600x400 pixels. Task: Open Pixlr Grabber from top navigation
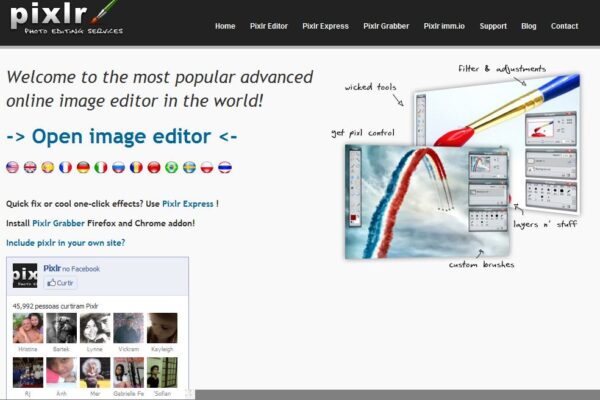pos(386,26)
